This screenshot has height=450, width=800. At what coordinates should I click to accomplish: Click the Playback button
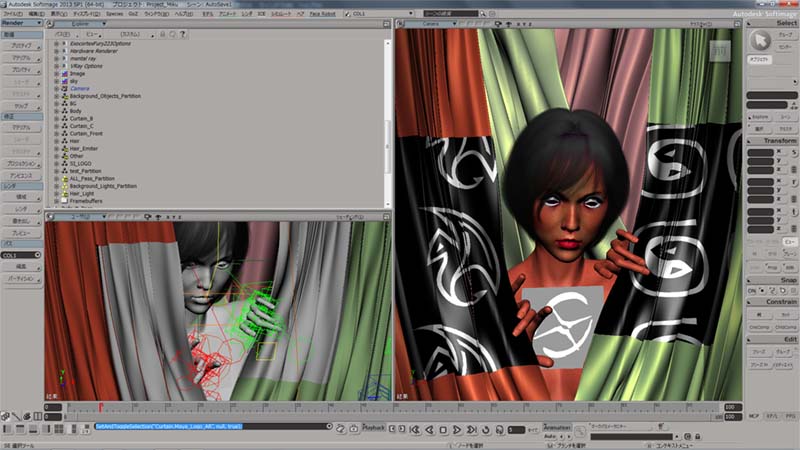click(373, 427)
